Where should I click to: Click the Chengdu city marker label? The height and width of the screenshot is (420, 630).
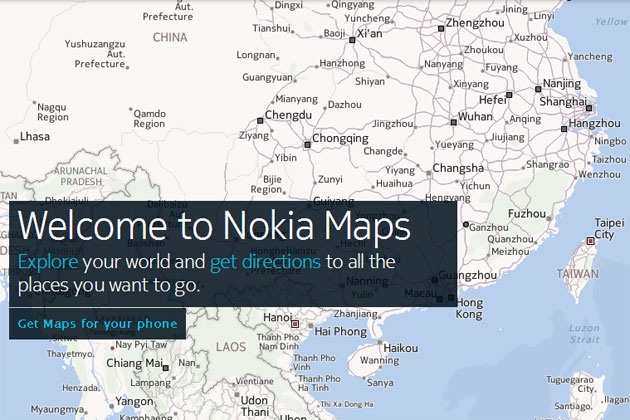click(x=288, y=115)
